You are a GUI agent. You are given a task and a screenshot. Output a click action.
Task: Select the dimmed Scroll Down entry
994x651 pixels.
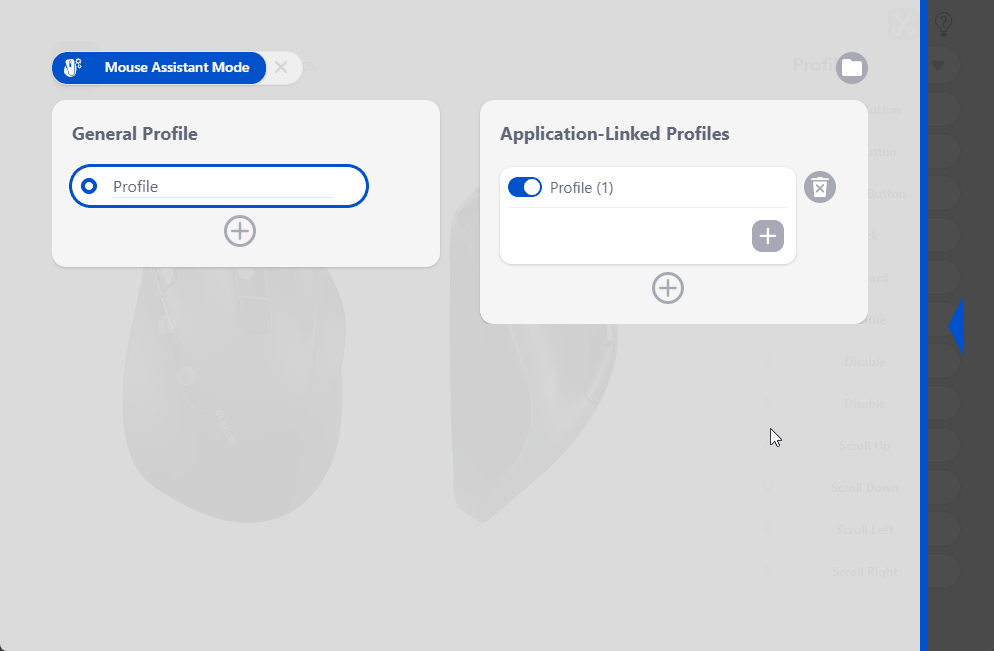click(x=864, y=487)
